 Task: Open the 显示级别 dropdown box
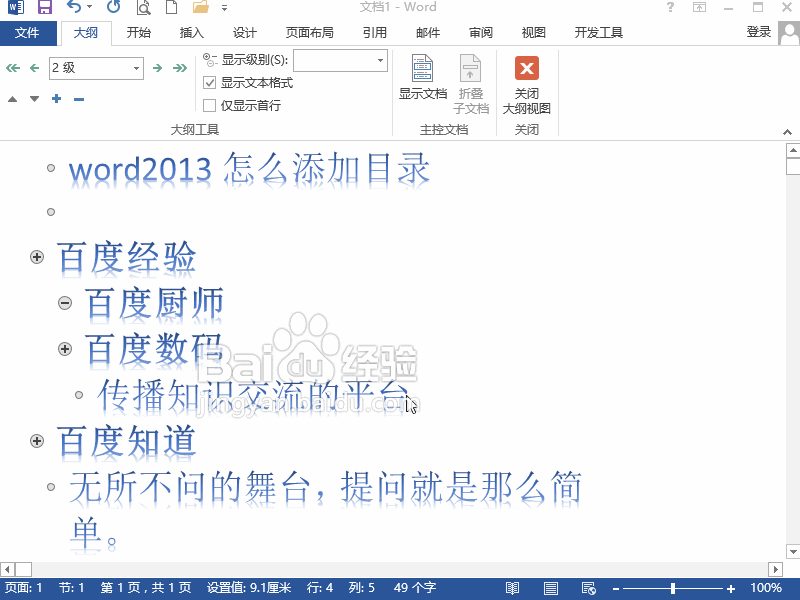click(340, 60)
